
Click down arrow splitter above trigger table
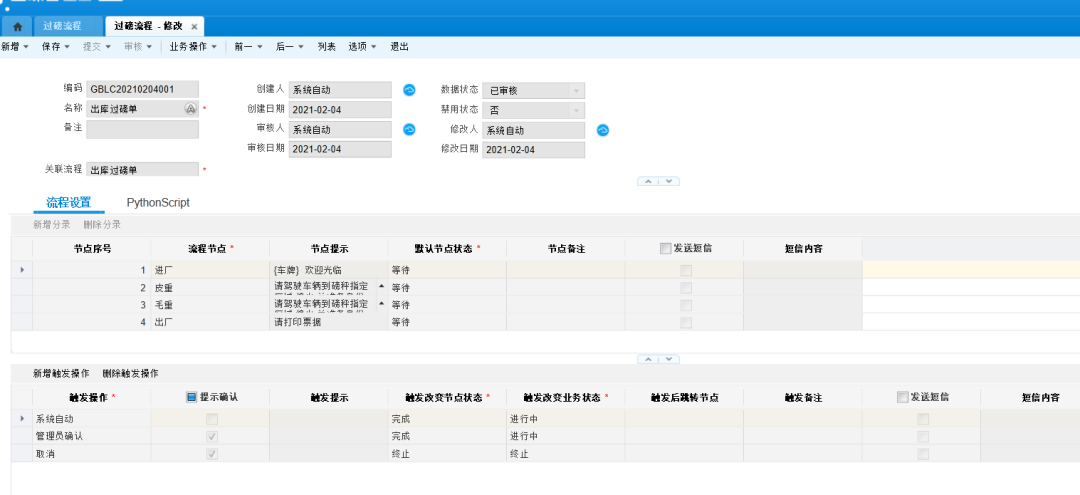pos(669,357)
